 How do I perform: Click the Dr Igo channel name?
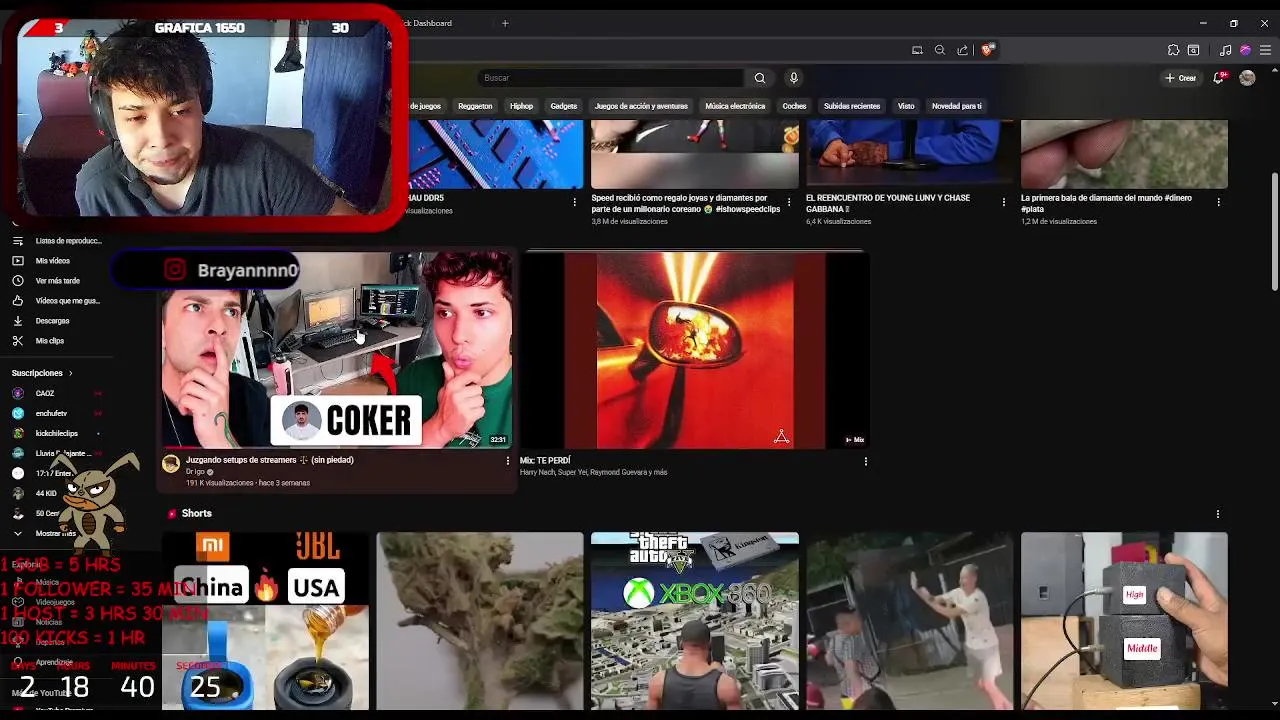click(x=194, y=472)
